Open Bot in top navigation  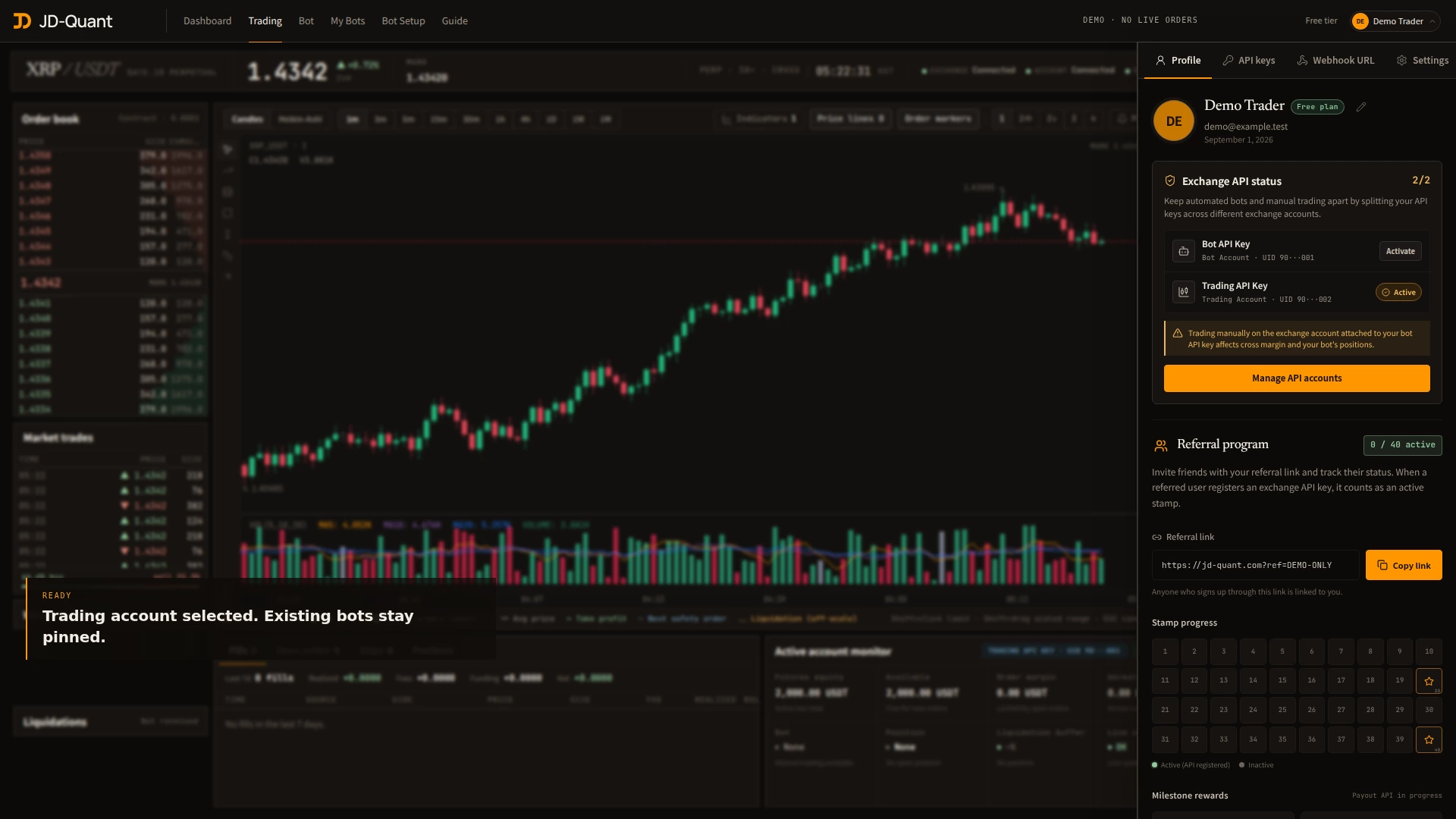coord(306,21)
